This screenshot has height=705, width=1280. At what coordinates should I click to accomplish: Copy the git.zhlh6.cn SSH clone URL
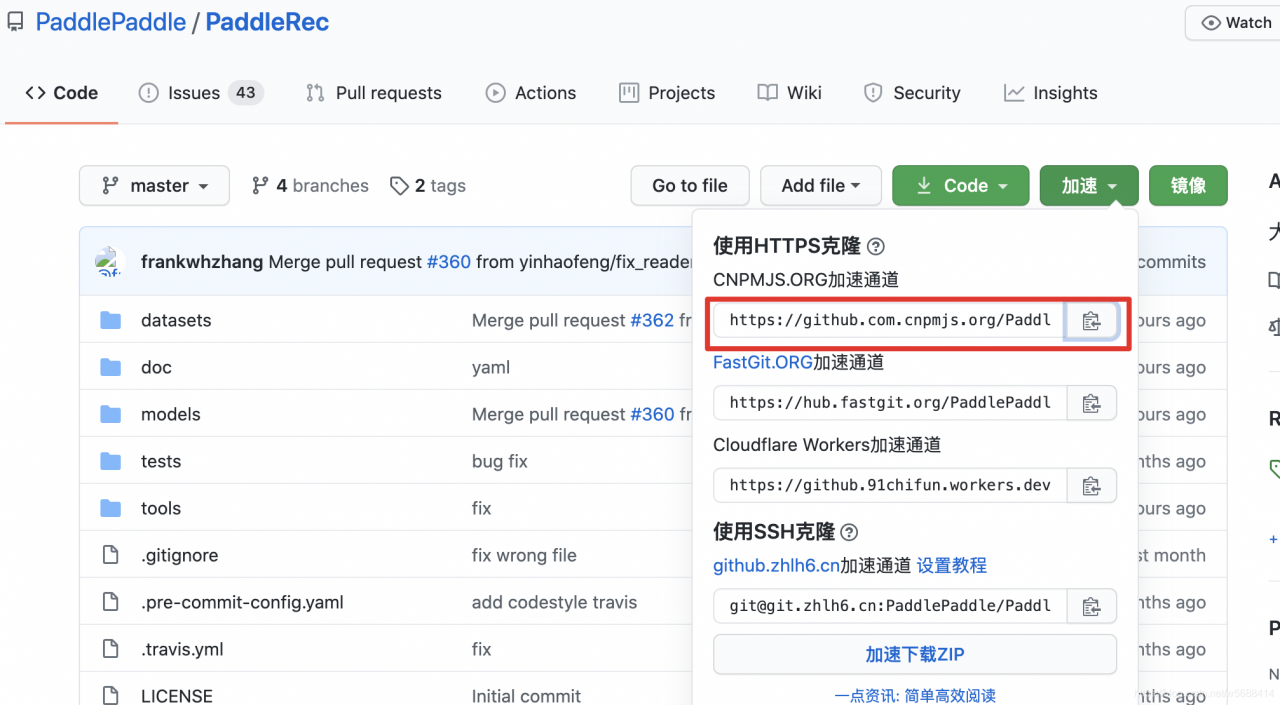(1091, 606)
